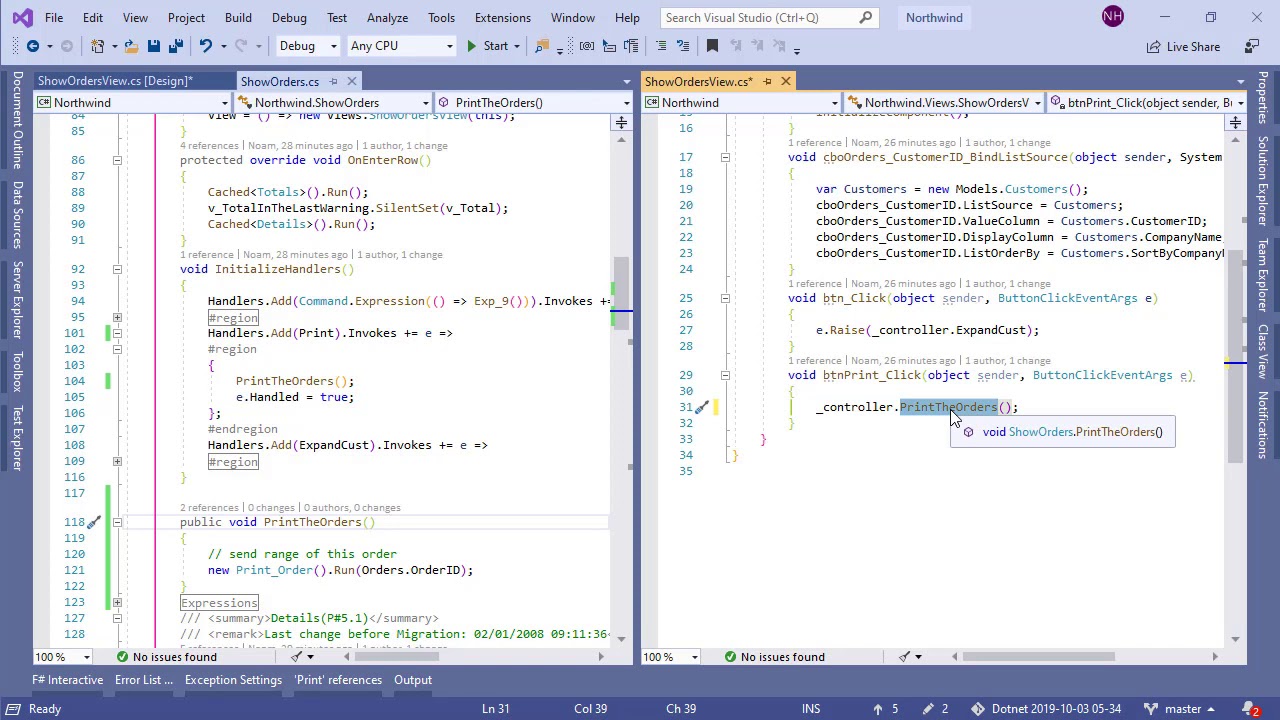Click the Comment out selected lines icon
The width and height of the screenshot is (1280, 720).
[x=660, y=46]
